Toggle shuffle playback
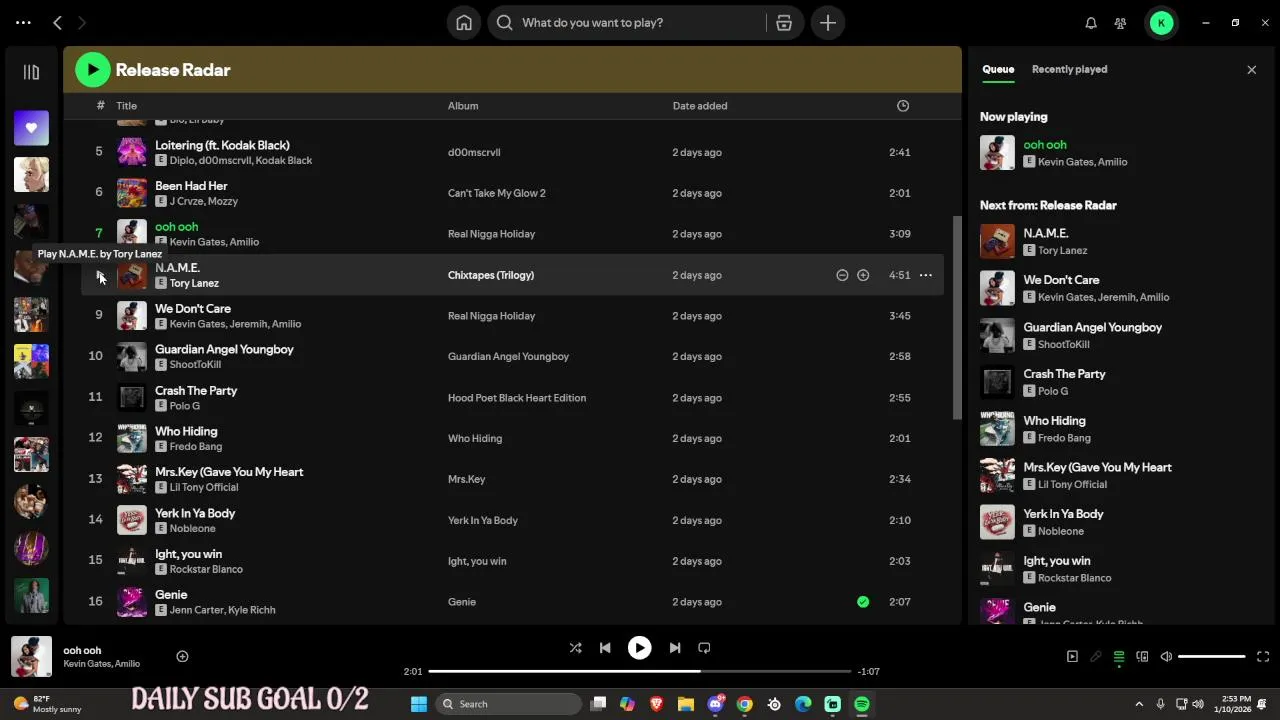Screen dimensions: 1280x720 click(x=575, y=648)
